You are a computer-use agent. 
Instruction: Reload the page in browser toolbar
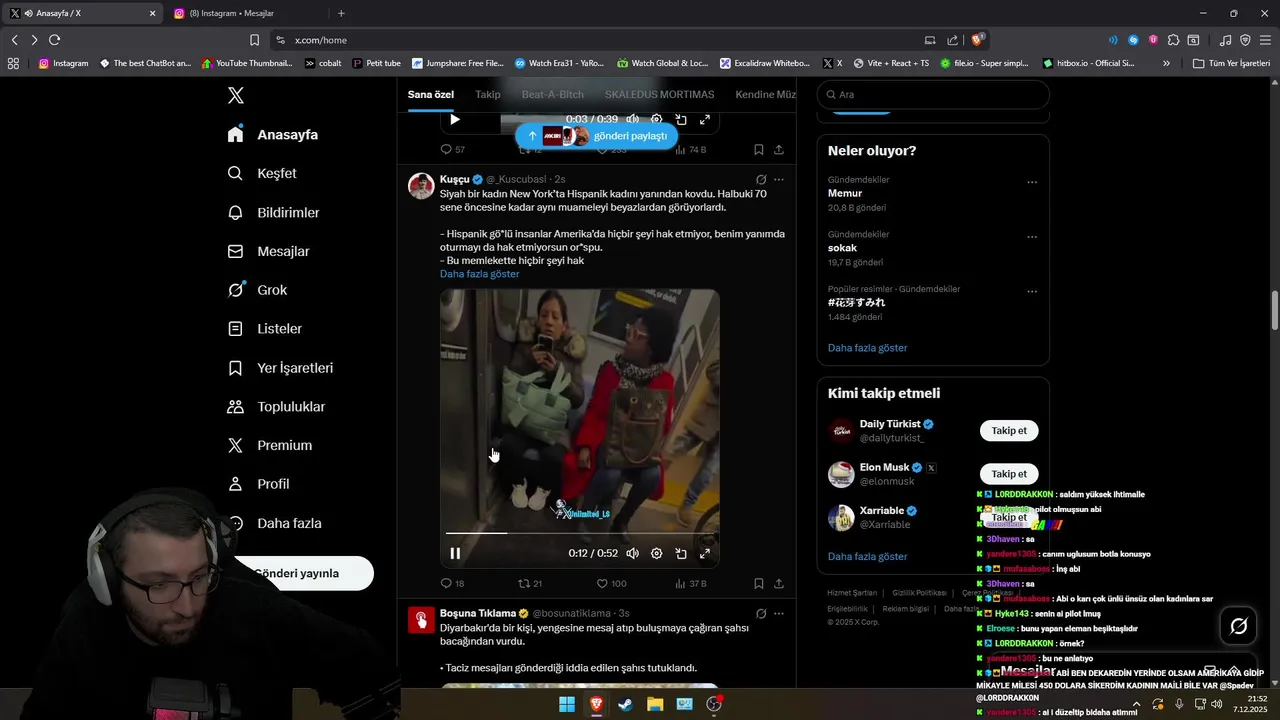point(54,40)
